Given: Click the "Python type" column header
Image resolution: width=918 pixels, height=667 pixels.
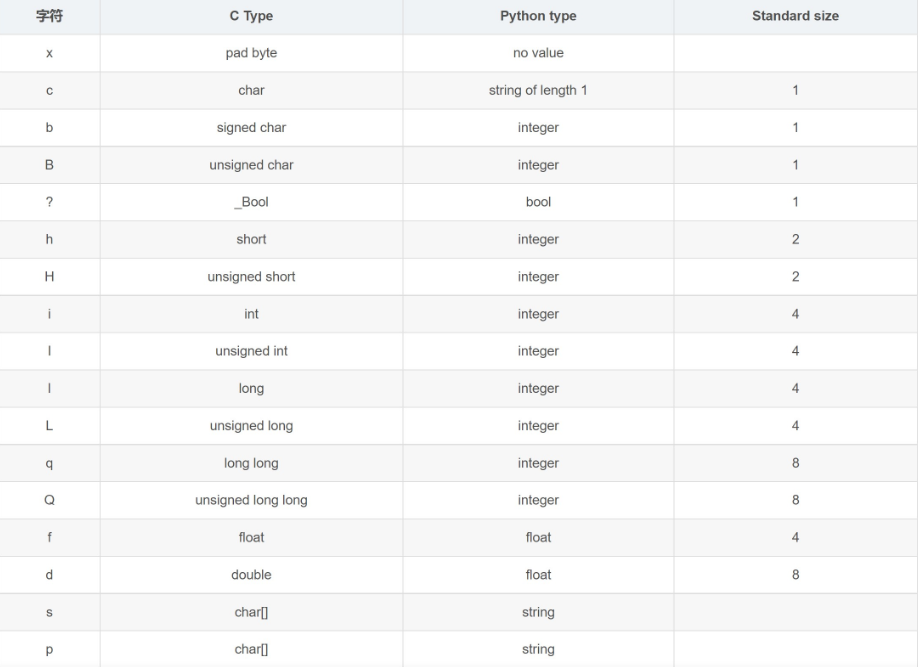Looking at the screenshot, I should (x=538, y=16).
